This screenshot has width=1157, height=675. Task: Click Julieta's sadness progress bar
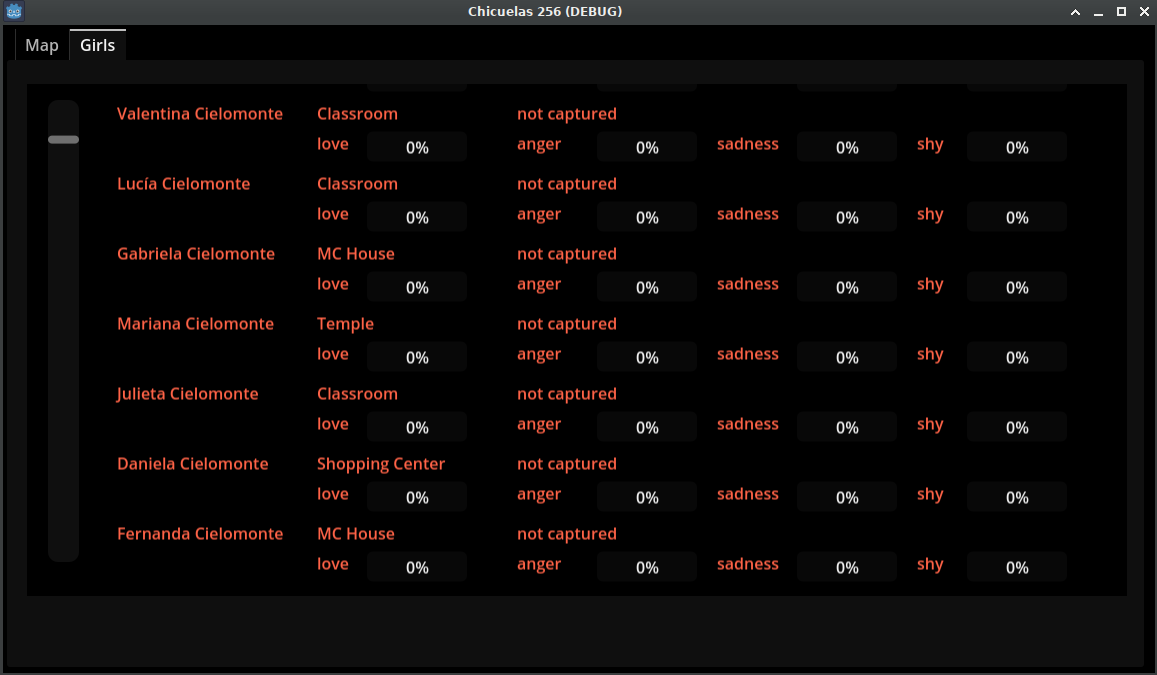point(847,427)
